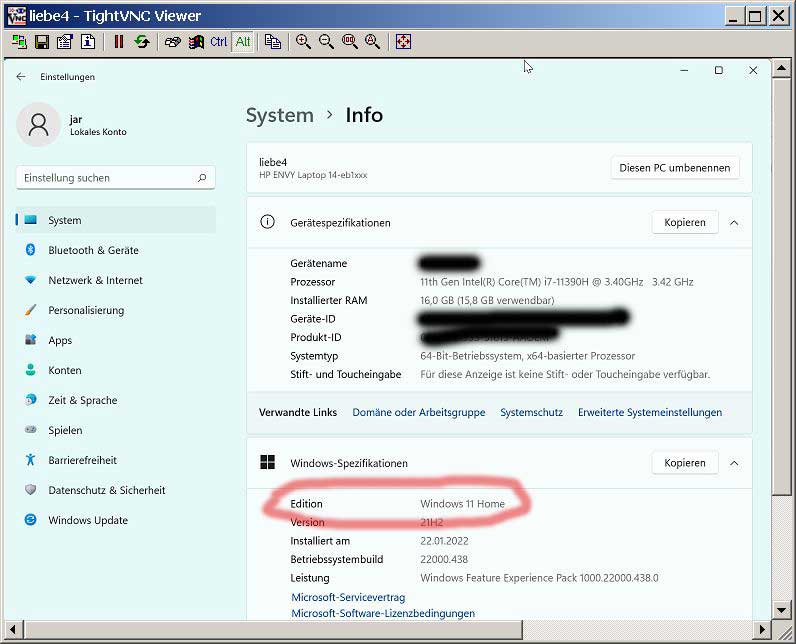Switch TightVNC to full screen mode
Image resolution: width=796 pixels, height=644 pixels.
point(404,42)
